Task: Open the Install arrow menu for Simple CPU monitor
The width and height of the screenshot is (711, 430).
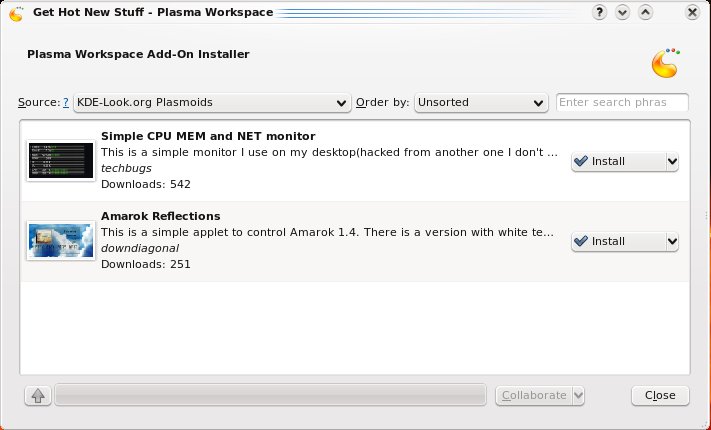Action: 672,162
